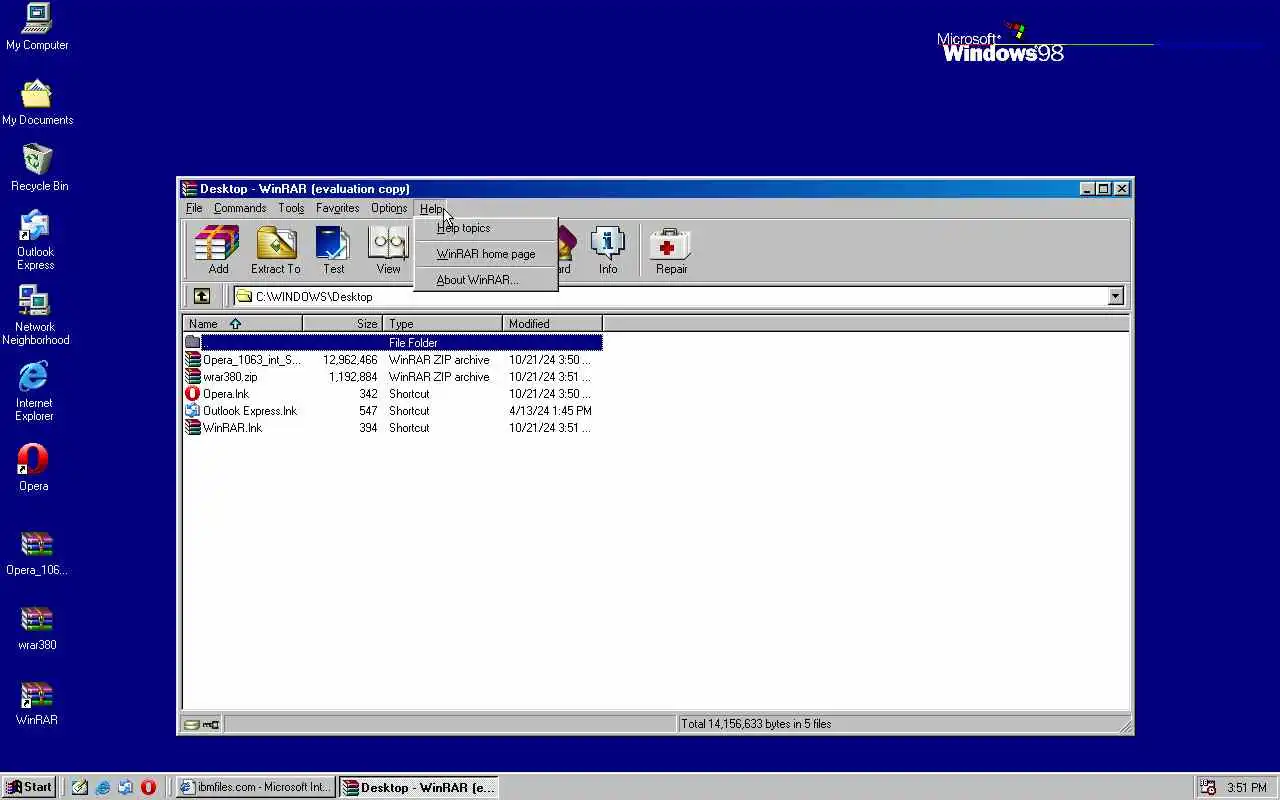Select the WinRAR.lnk file name

232,427
